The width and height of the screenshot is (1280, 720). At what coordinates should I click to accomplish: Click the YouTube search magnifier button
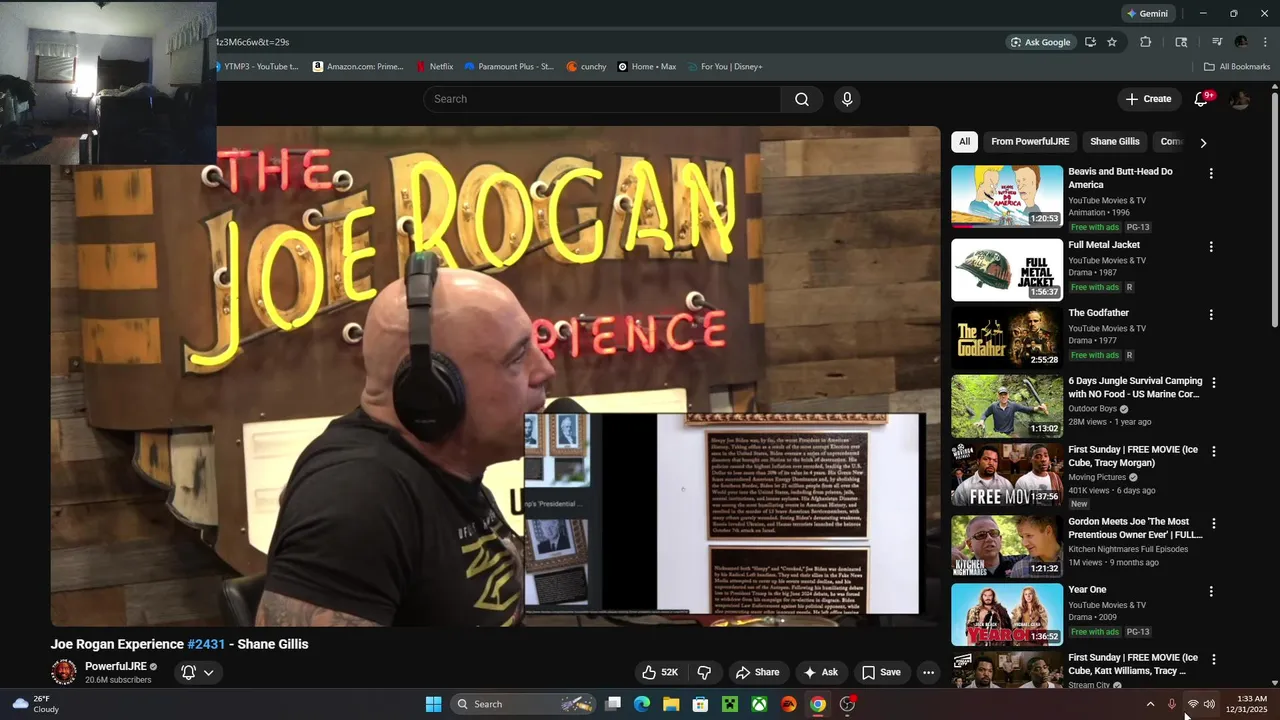point(802,99)
